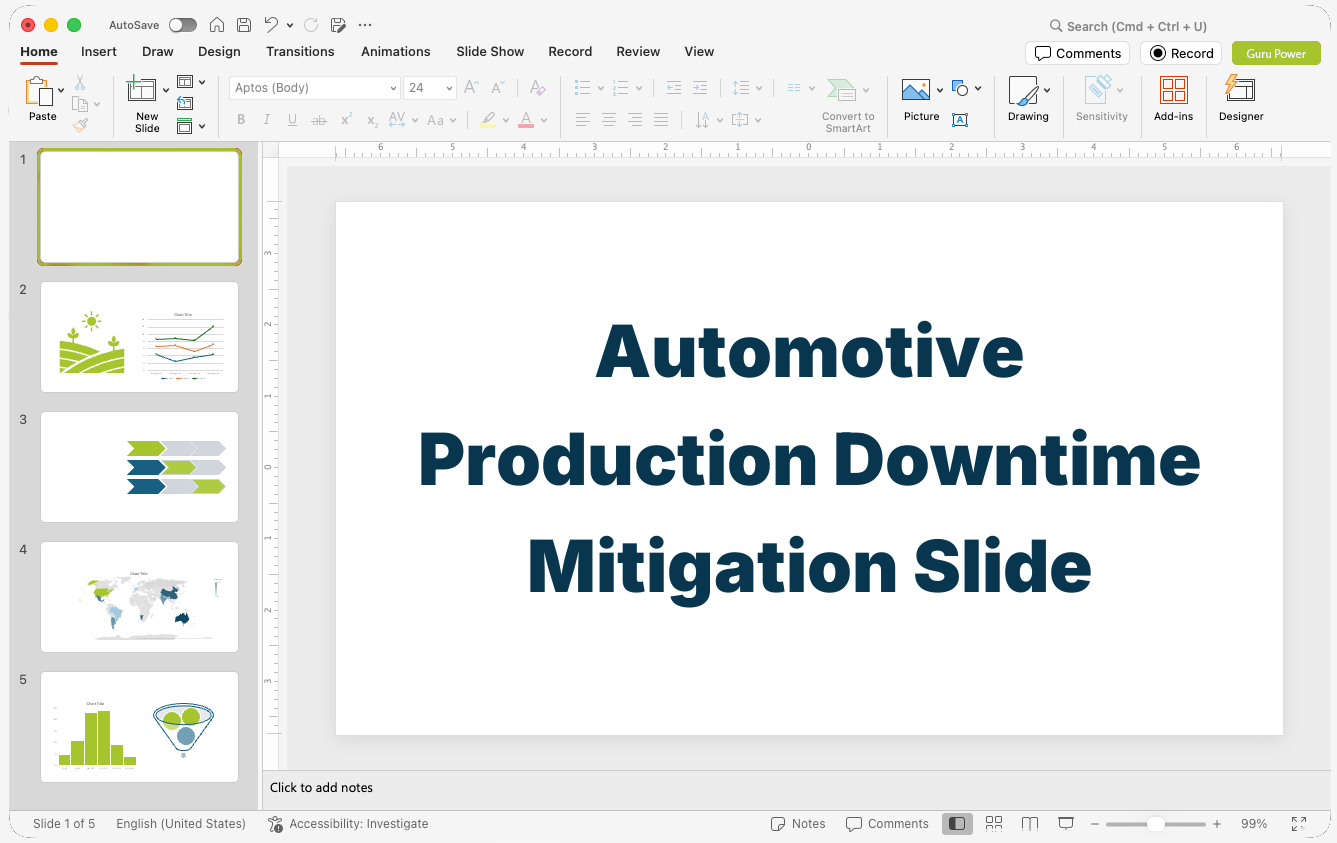The image size is (1337, 843).
Task: Click the Record button at top right
Action: pos(1181,53)
